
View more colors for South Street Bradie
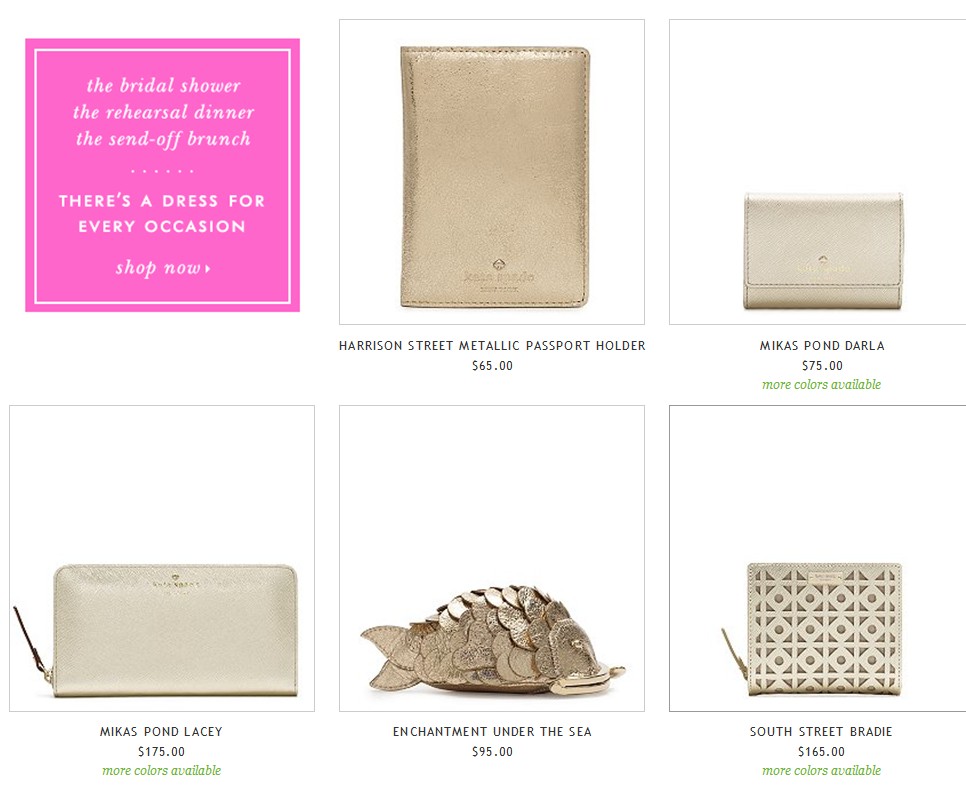pyautogui.click(x=821, y=770)
